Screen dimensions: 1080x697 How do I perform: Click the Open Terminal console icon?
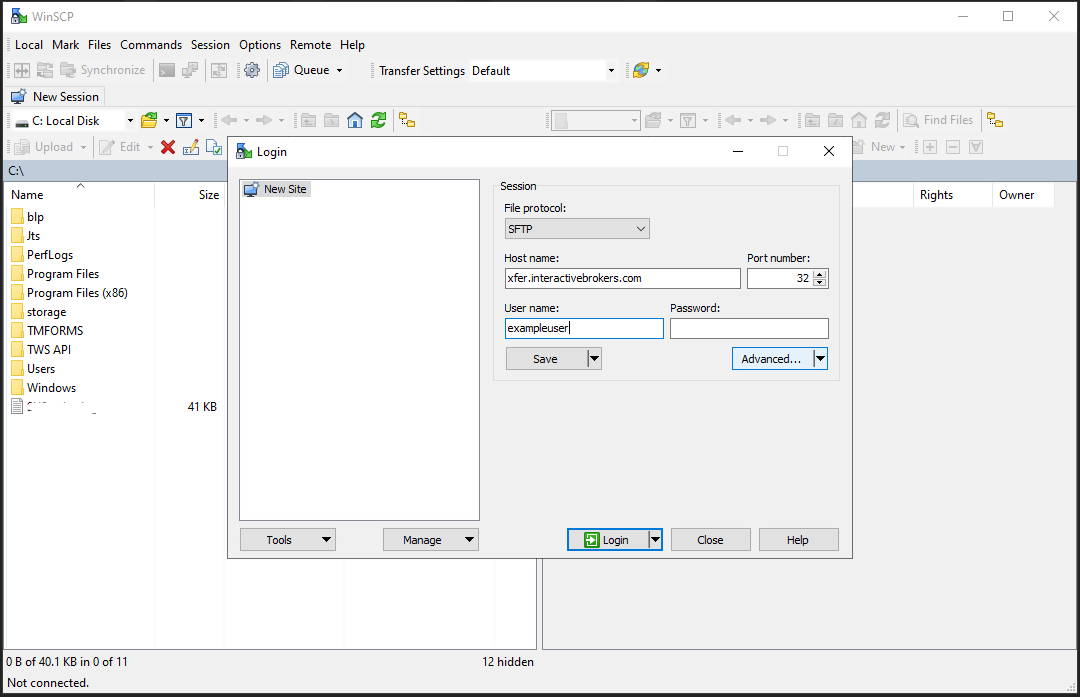tap(167, 70)
